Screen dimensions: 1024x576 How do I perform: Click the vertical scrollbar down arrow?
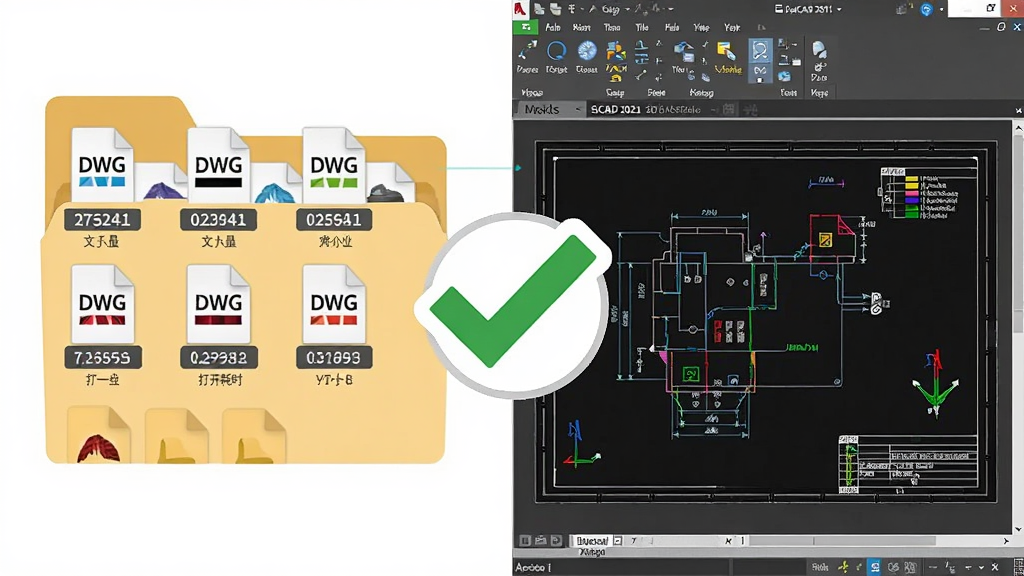pyautogui.click(x=1018, y=529)
